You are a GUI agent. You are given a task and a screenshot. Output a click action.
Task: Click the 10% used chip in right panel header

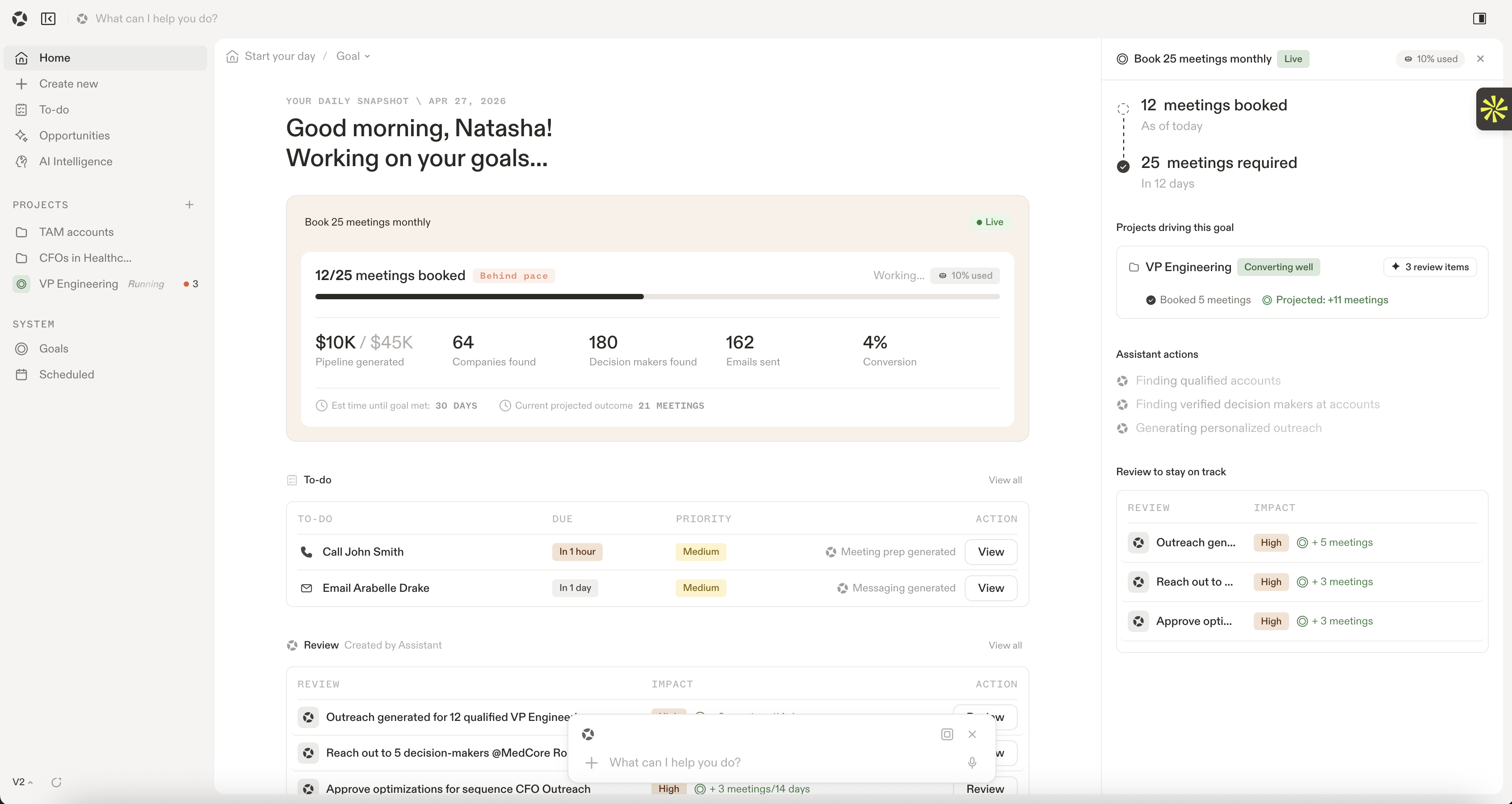coord(1430,59)
